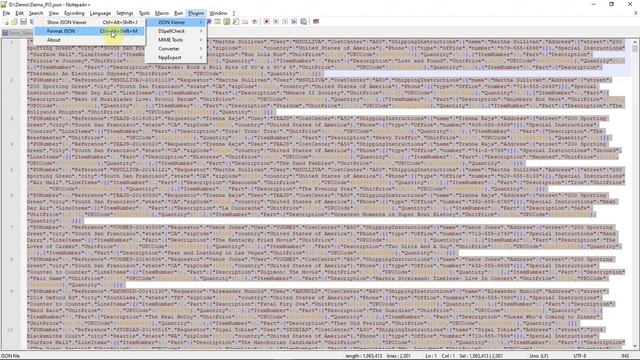The height and width of the screenshot is (360, 640).
Task: Click the vertical scrollbar thumb
Action: 635,49
